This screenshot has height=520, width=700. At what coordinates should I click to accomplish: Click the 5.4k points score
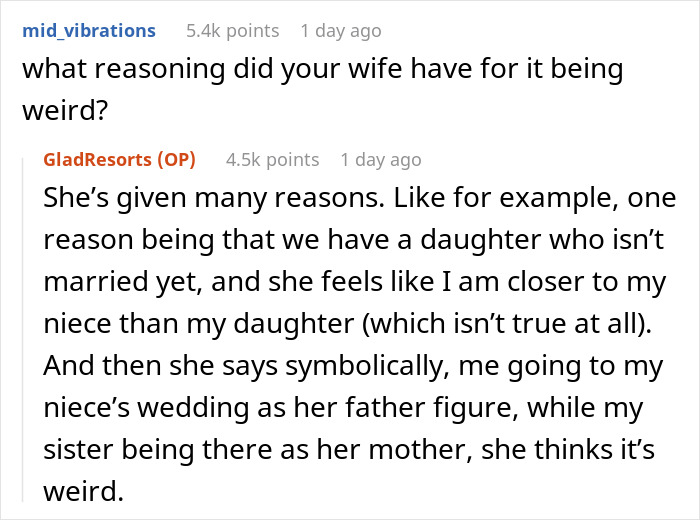[233, 31]
